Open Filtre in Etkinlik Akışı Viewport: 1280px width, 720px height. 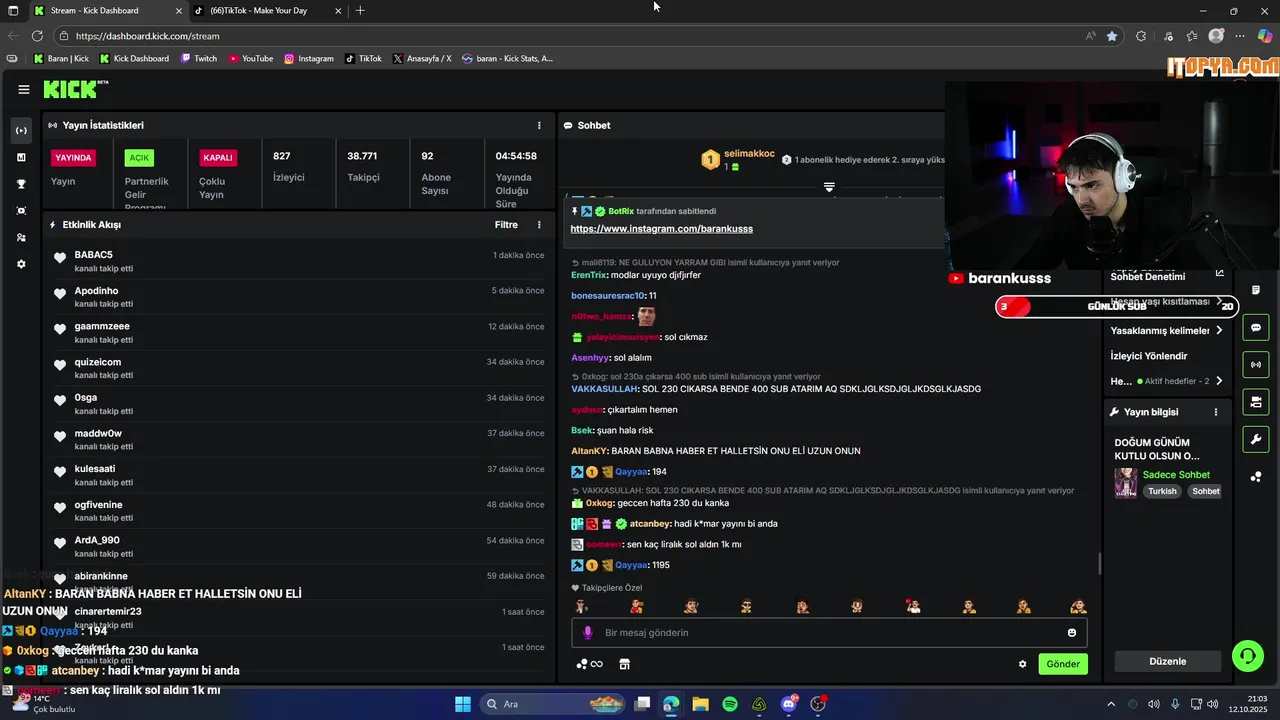[506, 225]
